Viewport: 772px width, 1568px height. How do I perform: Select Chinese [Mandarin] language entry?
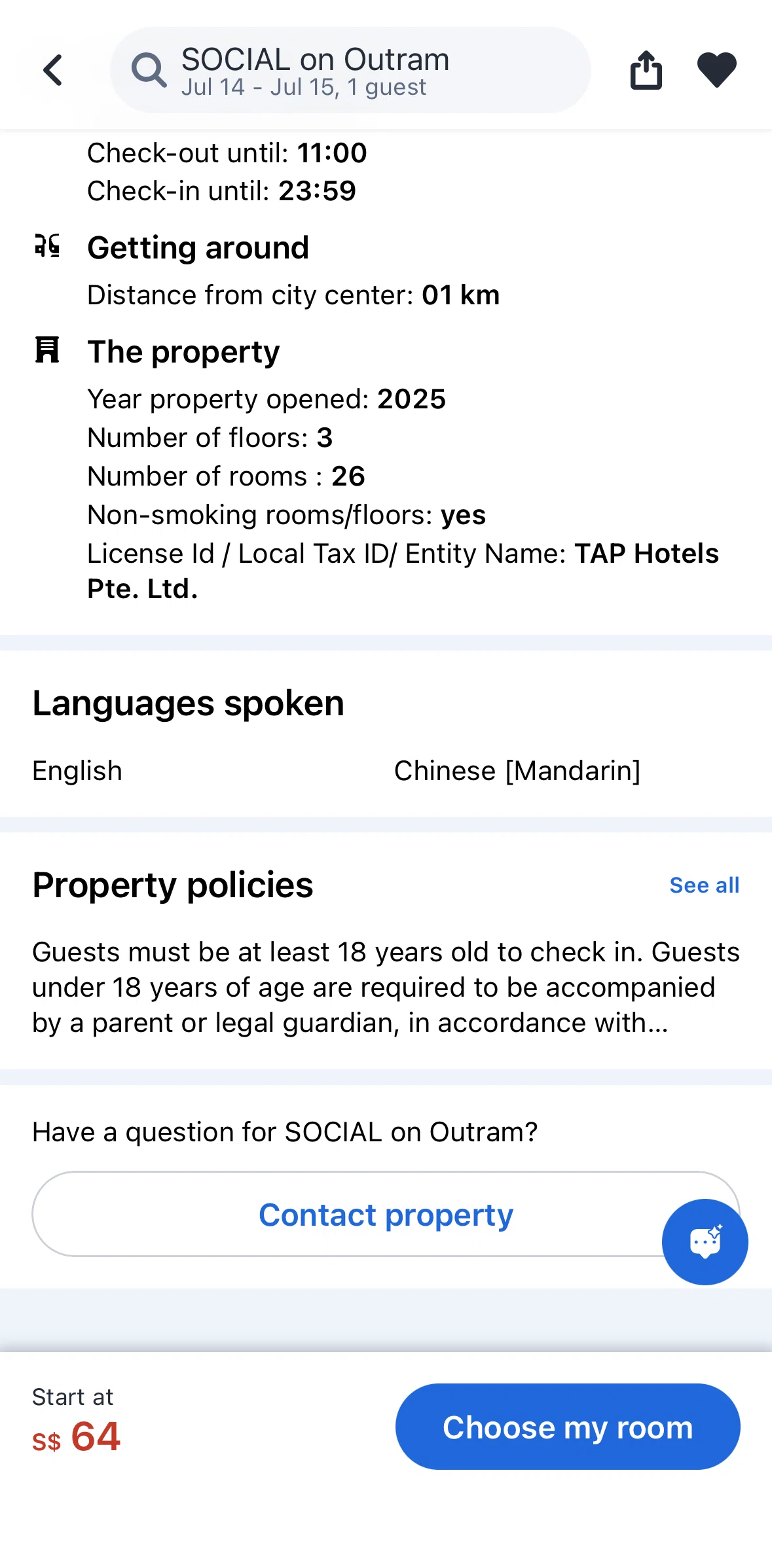517,771
